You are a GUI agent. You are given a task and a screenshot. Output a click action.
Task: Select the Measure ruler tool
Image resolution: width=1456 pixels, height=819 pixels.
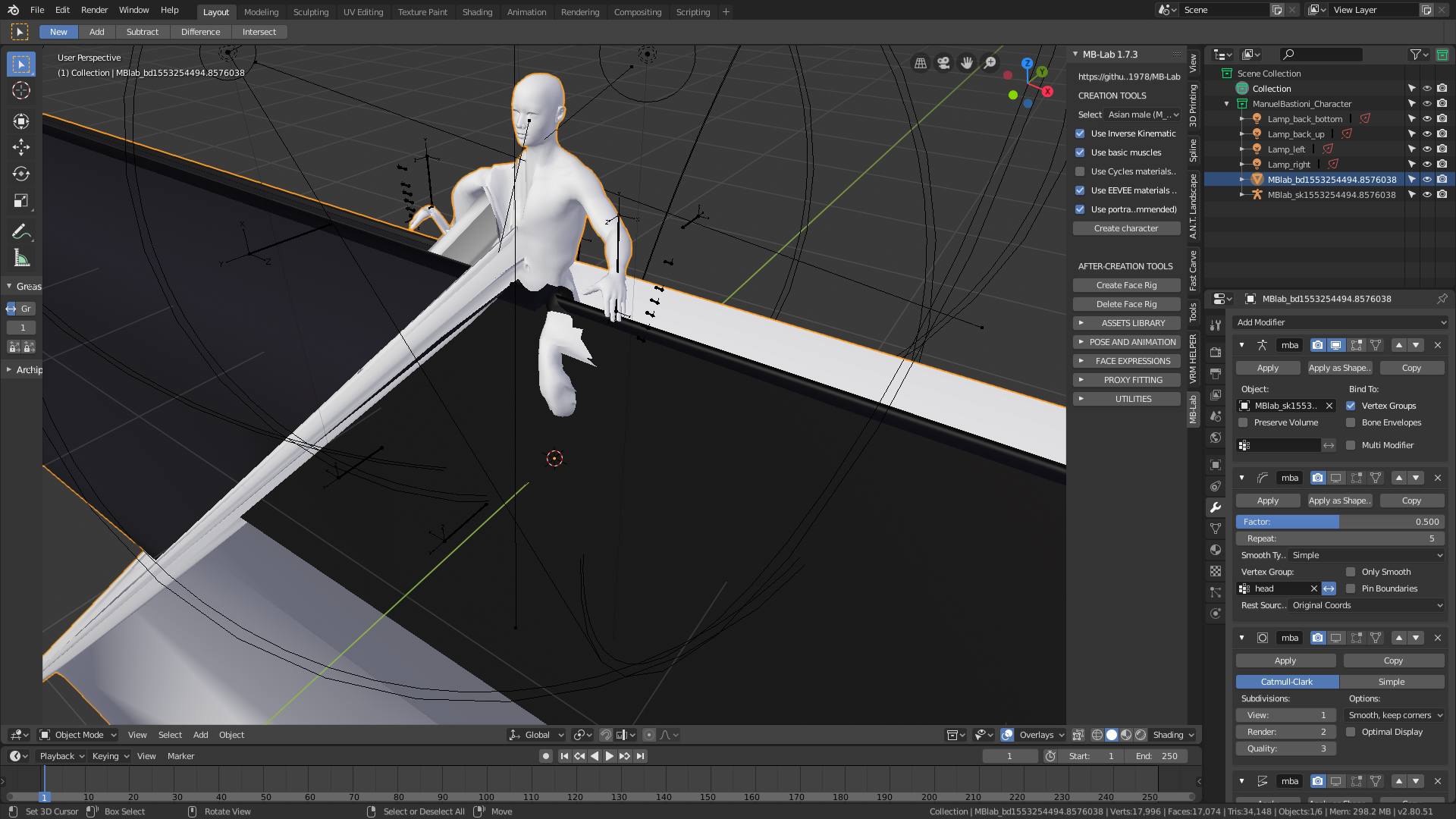[21, 259]
